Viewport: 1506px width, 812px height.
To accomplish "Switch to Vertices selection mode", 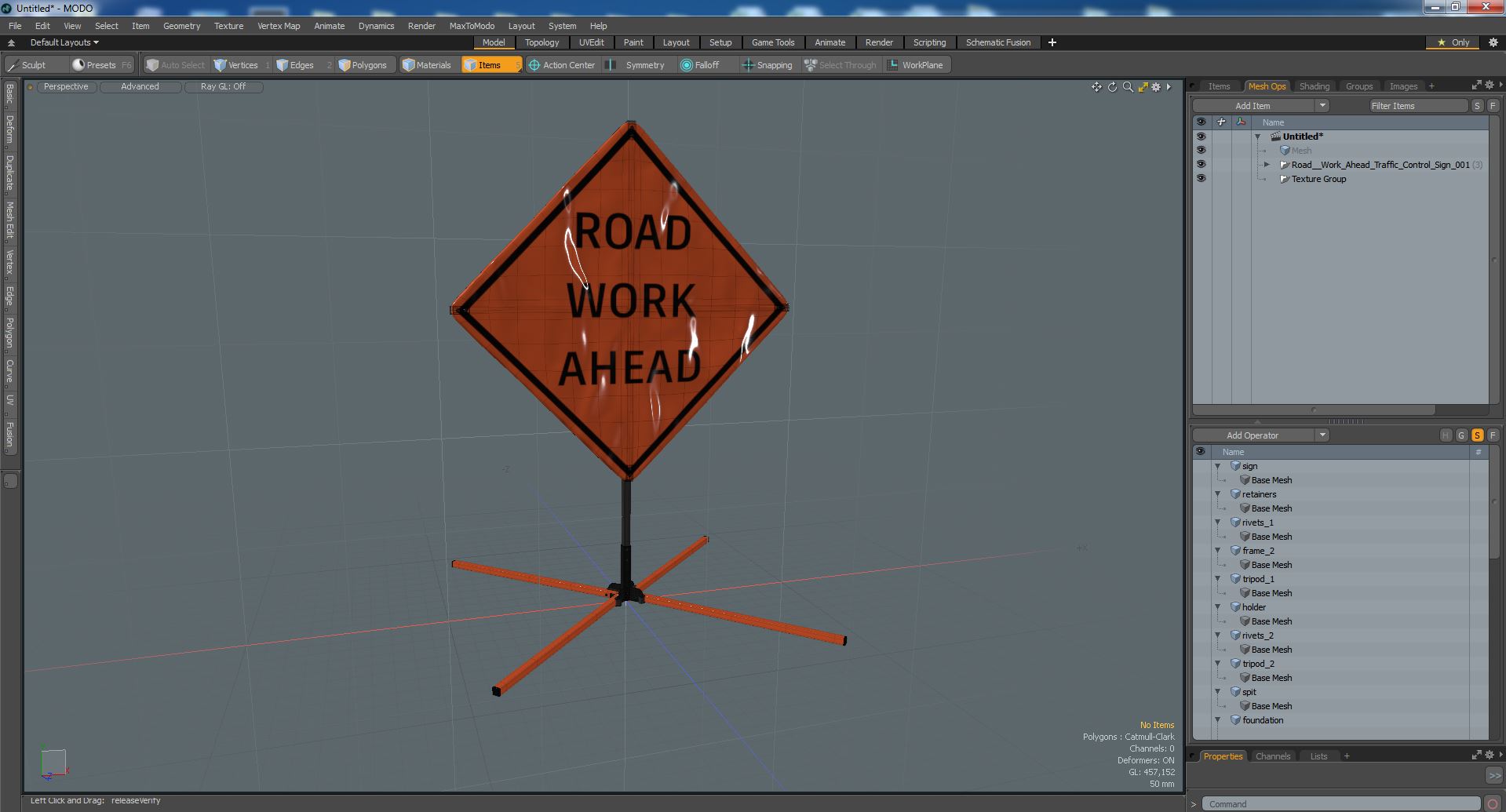I will [242, 65].
